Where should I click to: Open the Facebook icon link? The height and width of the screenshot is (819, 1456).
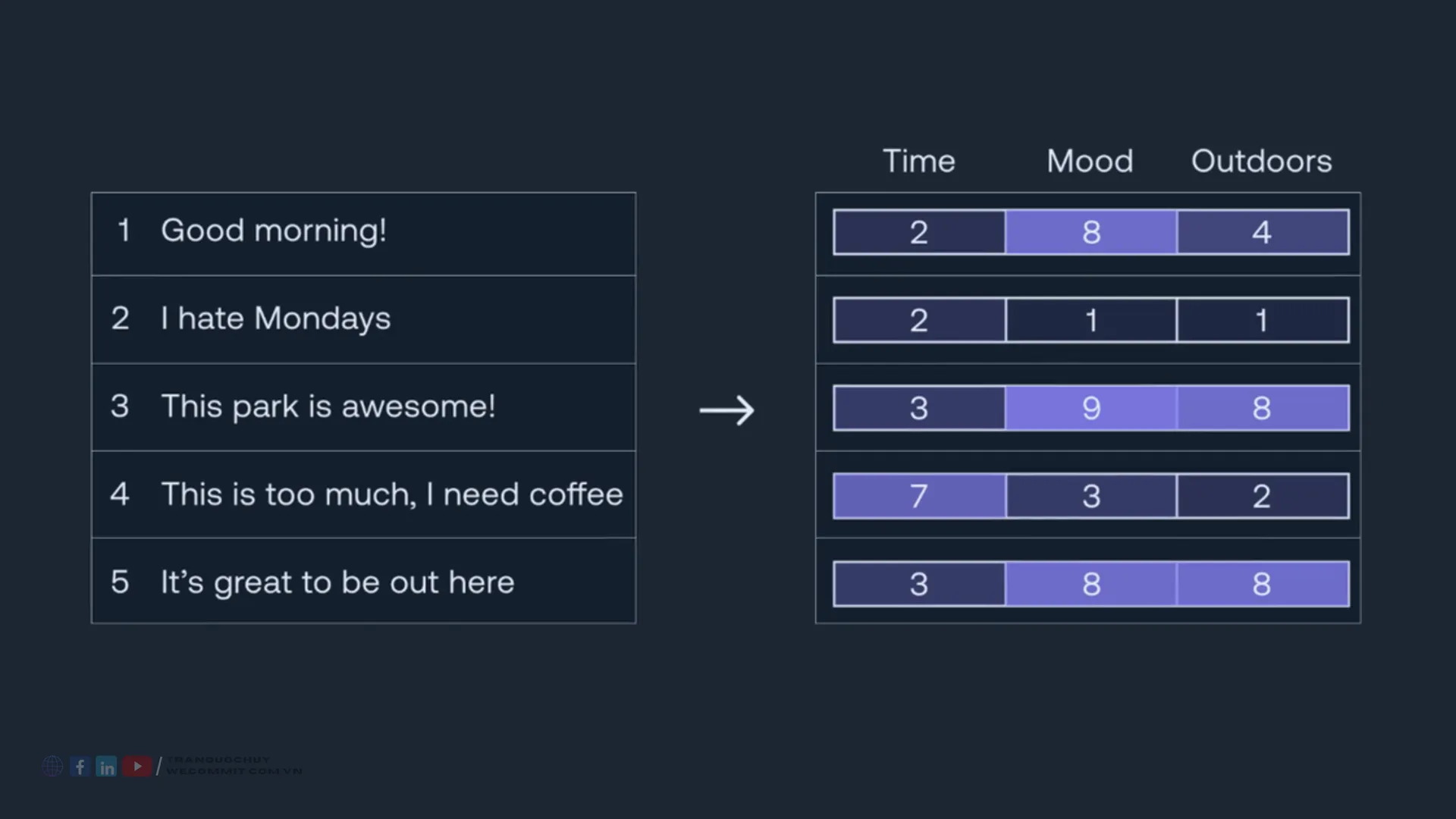pyautogui.click(x=80, y=767)
